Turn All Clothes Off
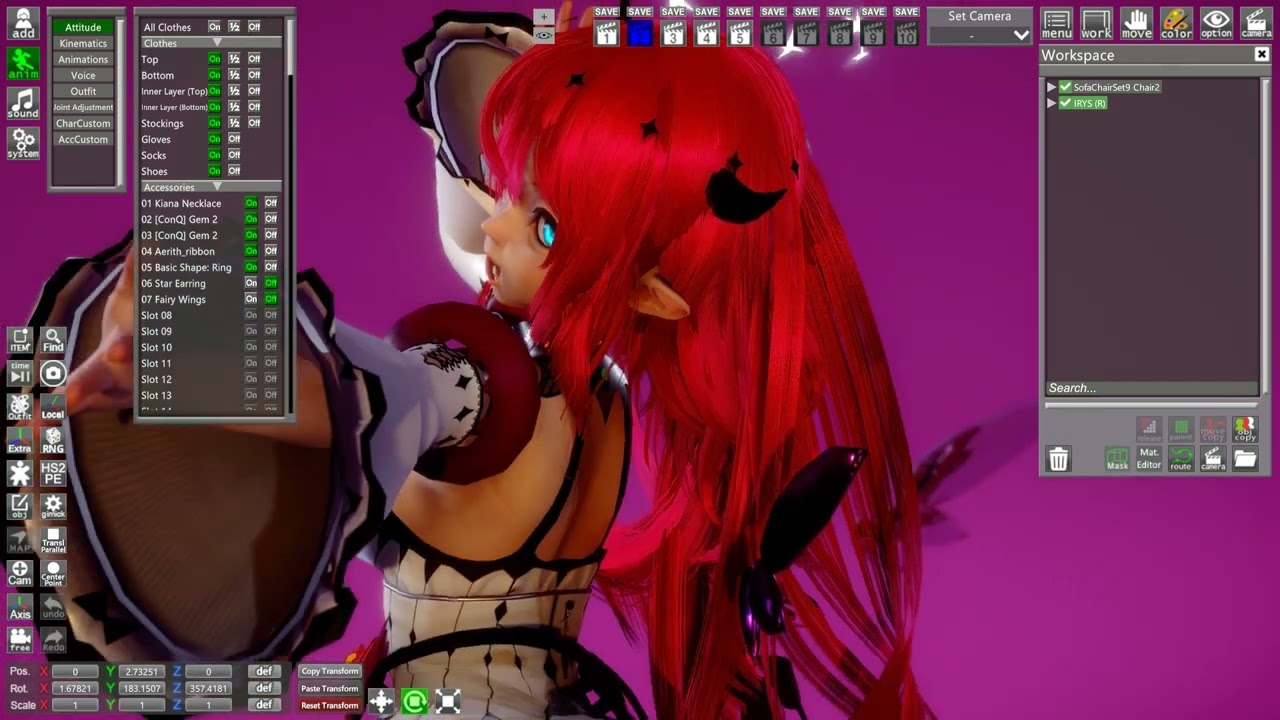1280x720 pixels. 254,27
